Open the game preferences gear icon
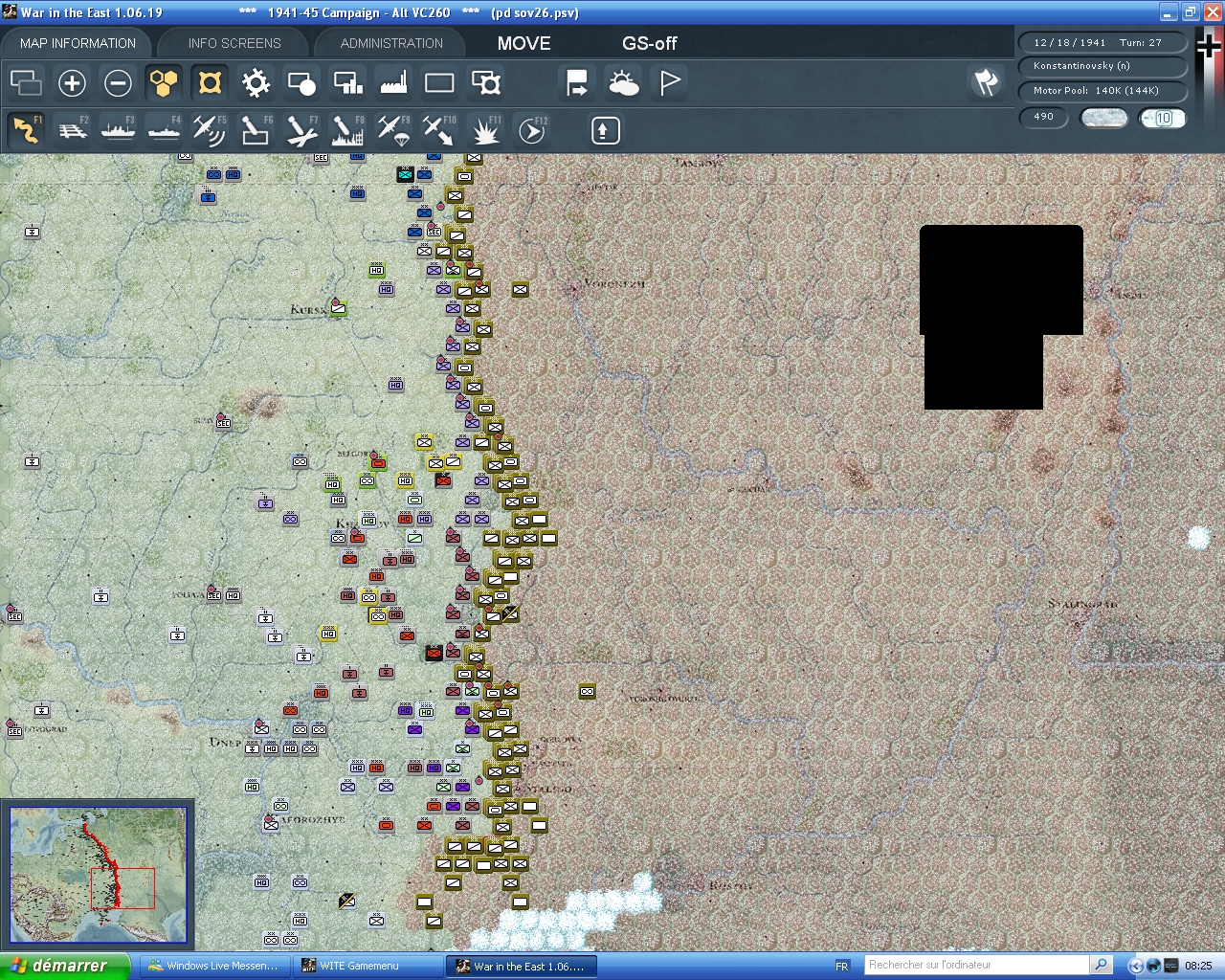Screen dimensions: 1225x980 [x=256, y=83]
